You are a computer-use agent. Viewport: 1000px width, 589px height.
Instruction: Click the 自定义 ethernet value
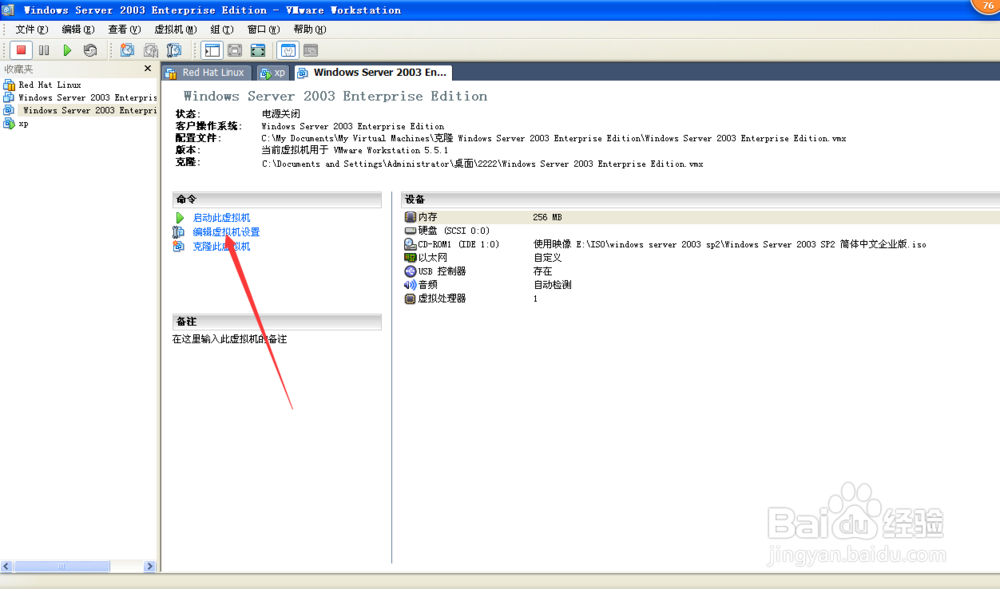[x=547, y=258]
